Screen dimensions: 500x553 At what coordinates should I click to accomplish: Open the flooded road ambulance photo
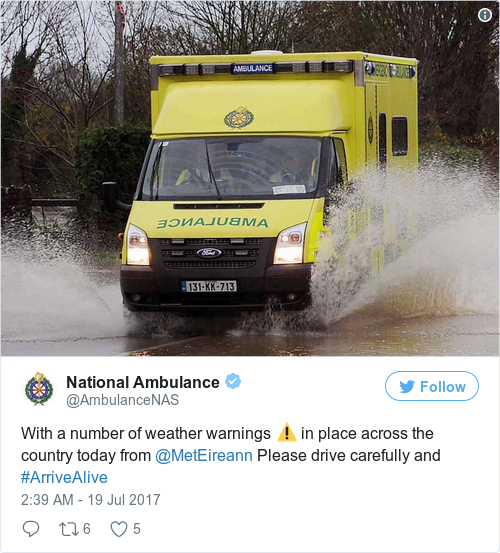pos(250,178)
